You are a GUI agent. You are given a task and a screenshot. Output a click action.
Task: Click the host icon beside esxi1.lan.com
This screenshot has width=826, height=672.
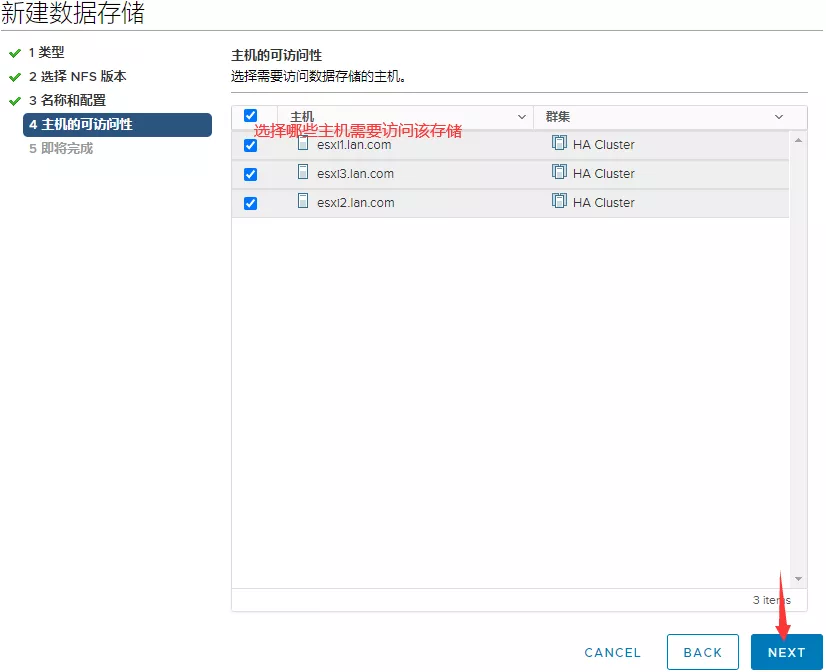(x=303, y=144)
